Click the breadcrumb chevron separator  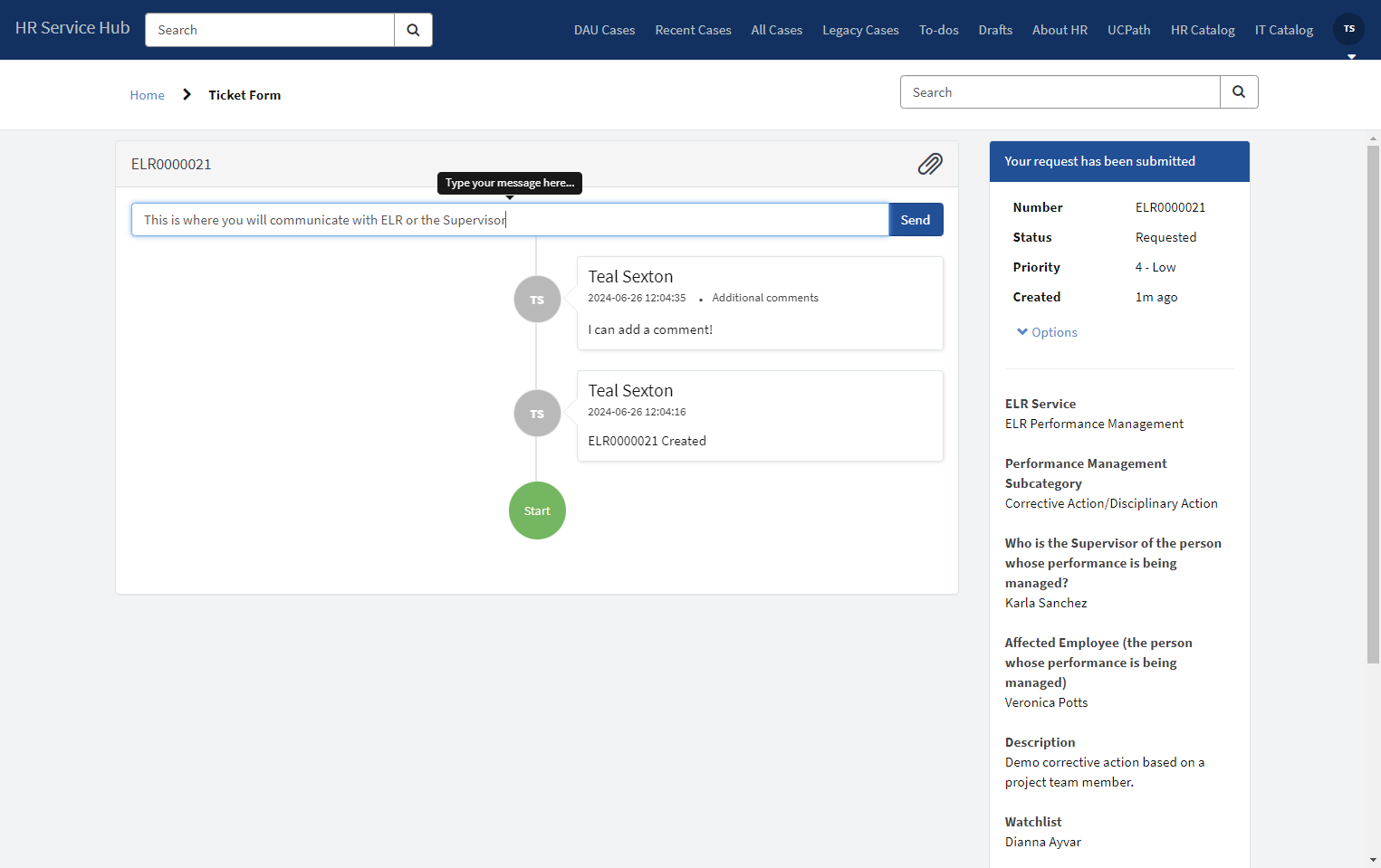pyautogui.click(x=187, y=95)
